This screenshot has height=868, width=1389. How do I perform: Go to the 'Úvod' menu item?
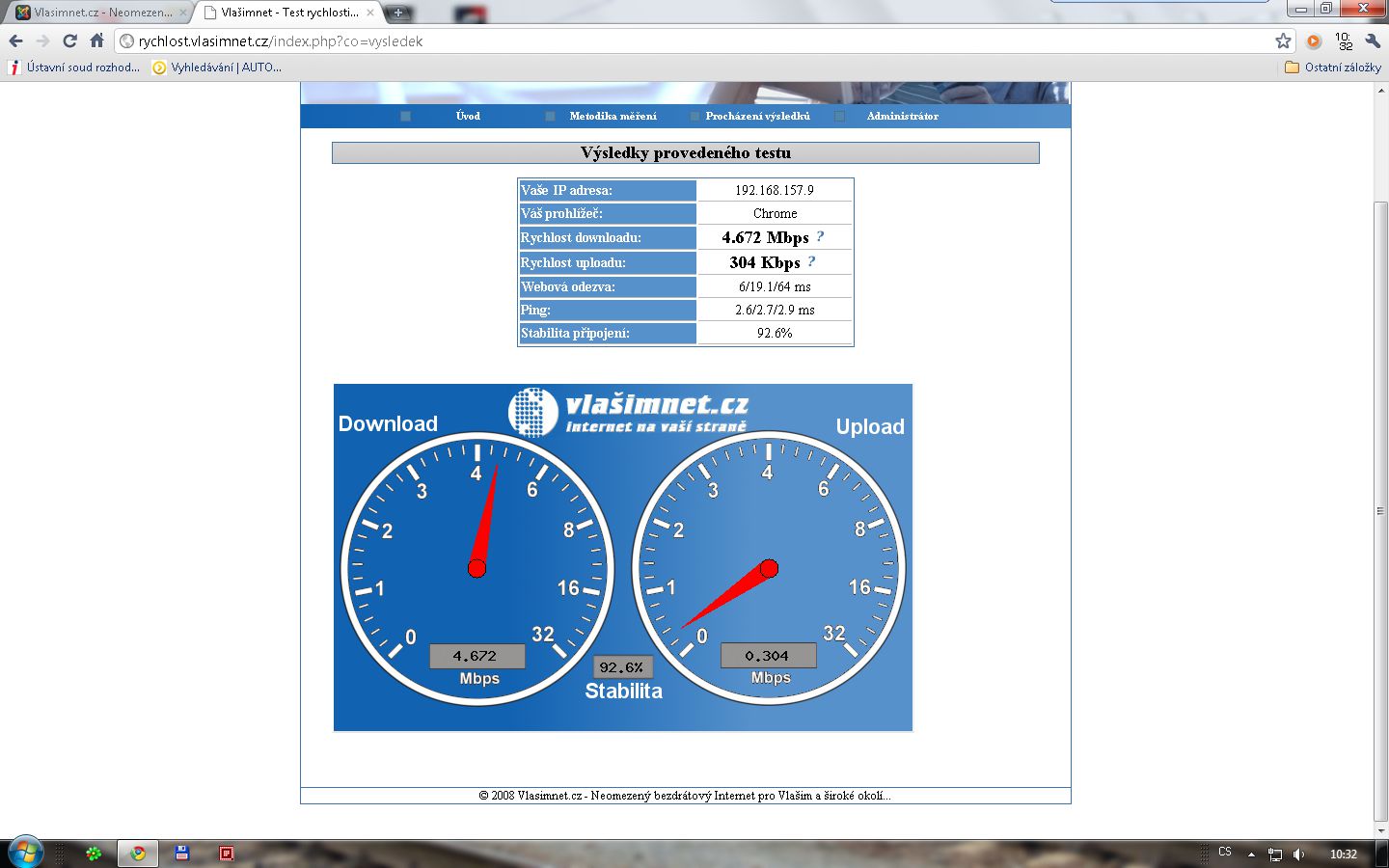pos(468,116)
